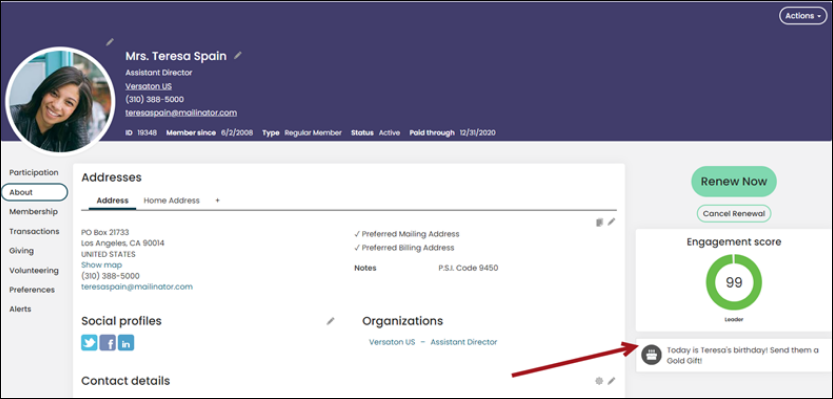Open the Actions dropdown
Screen dimensions: 833x399
click(x=803, y=15)
